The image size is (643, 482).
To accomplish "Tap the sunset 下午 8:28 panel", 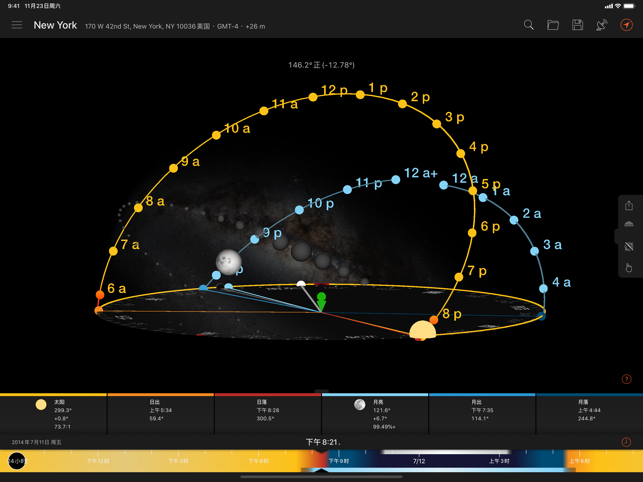I will click(268, 413).
